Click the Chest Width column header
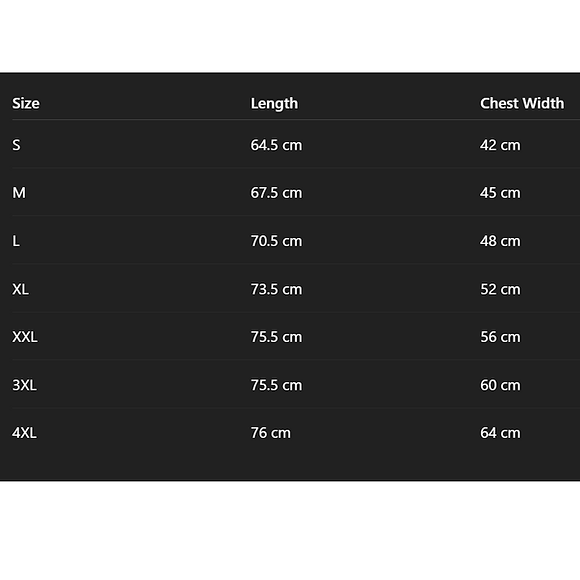The image size is (580, 580). [522, 104]
